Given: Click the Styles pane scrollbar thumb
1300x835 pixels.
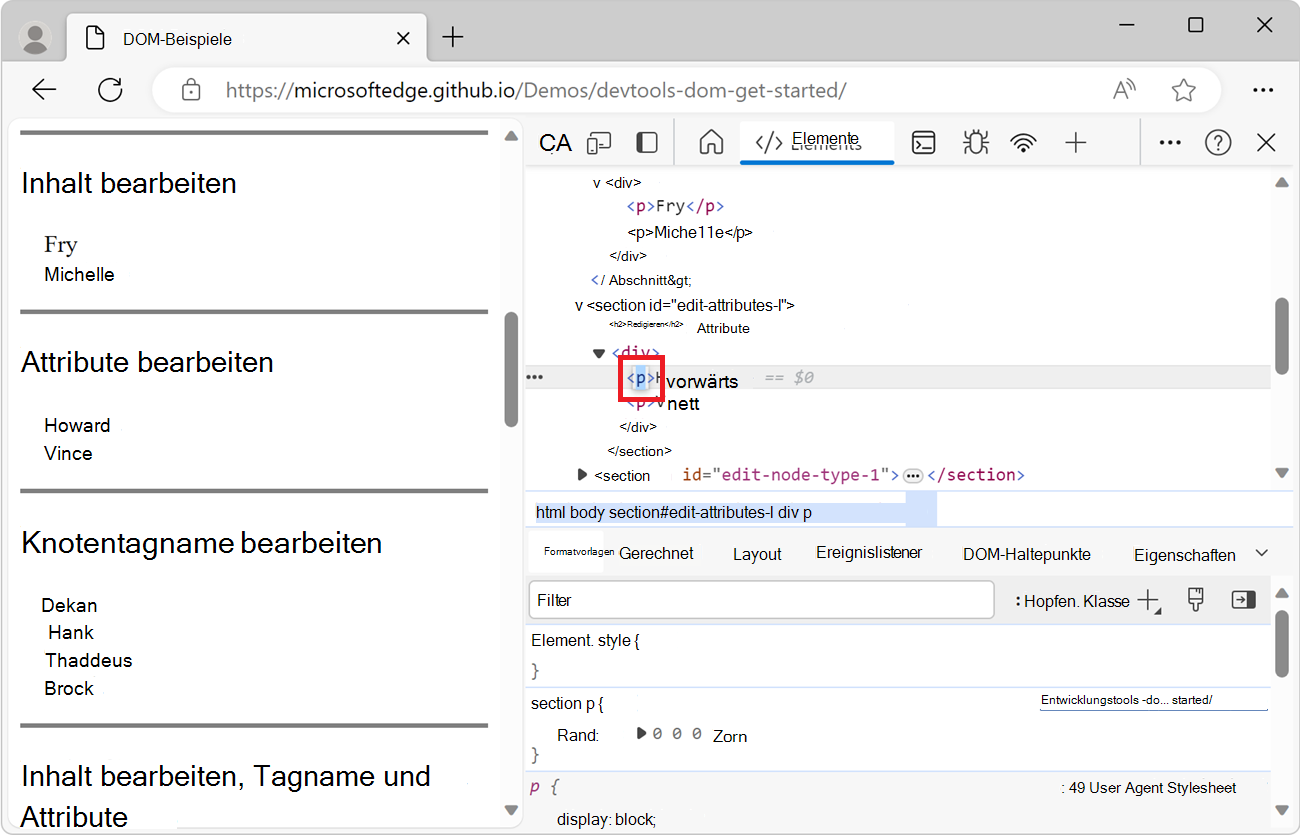Looking at the screenshot, I should 1282,643.
